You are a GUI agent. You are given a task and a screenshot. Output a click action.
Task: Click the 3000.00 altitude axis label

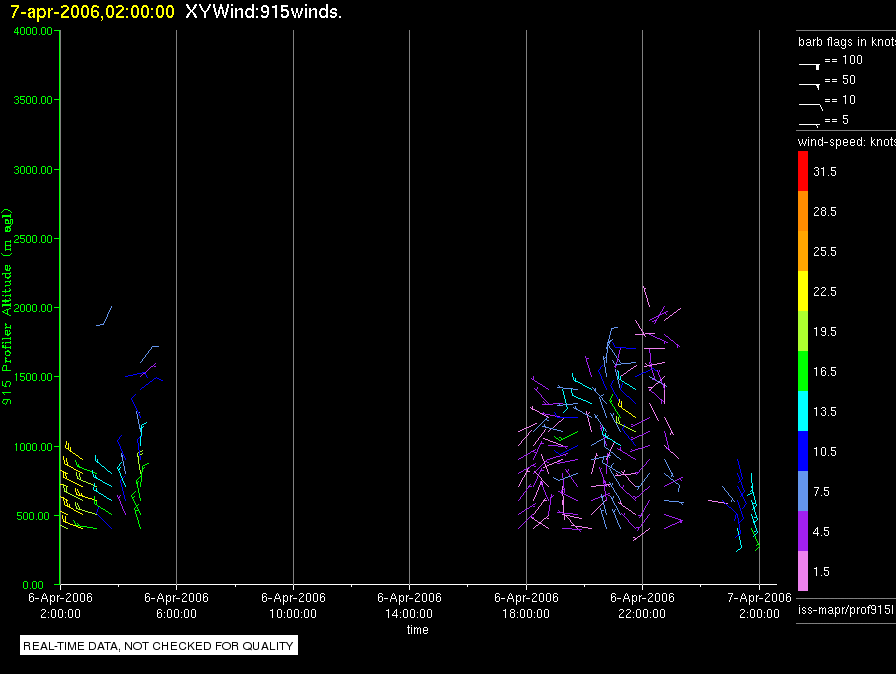pos(33,170)
